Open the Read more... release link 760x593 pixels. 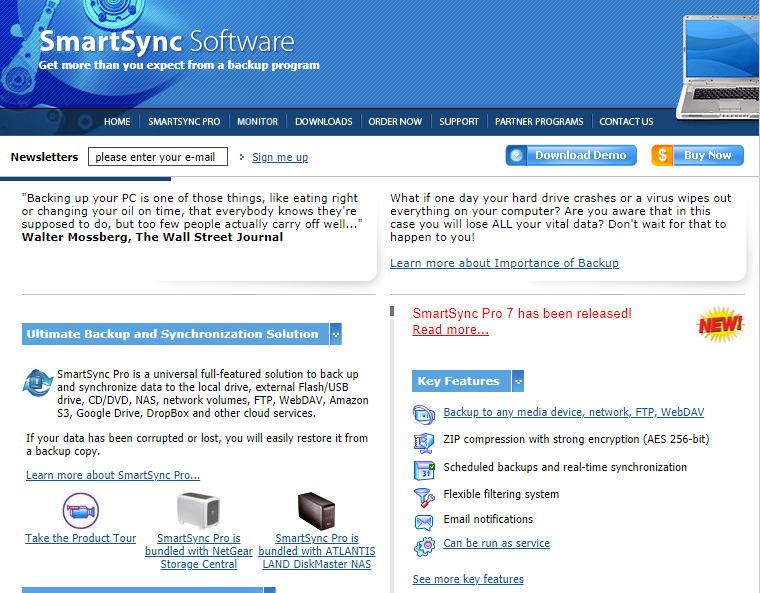click(450, 330)
